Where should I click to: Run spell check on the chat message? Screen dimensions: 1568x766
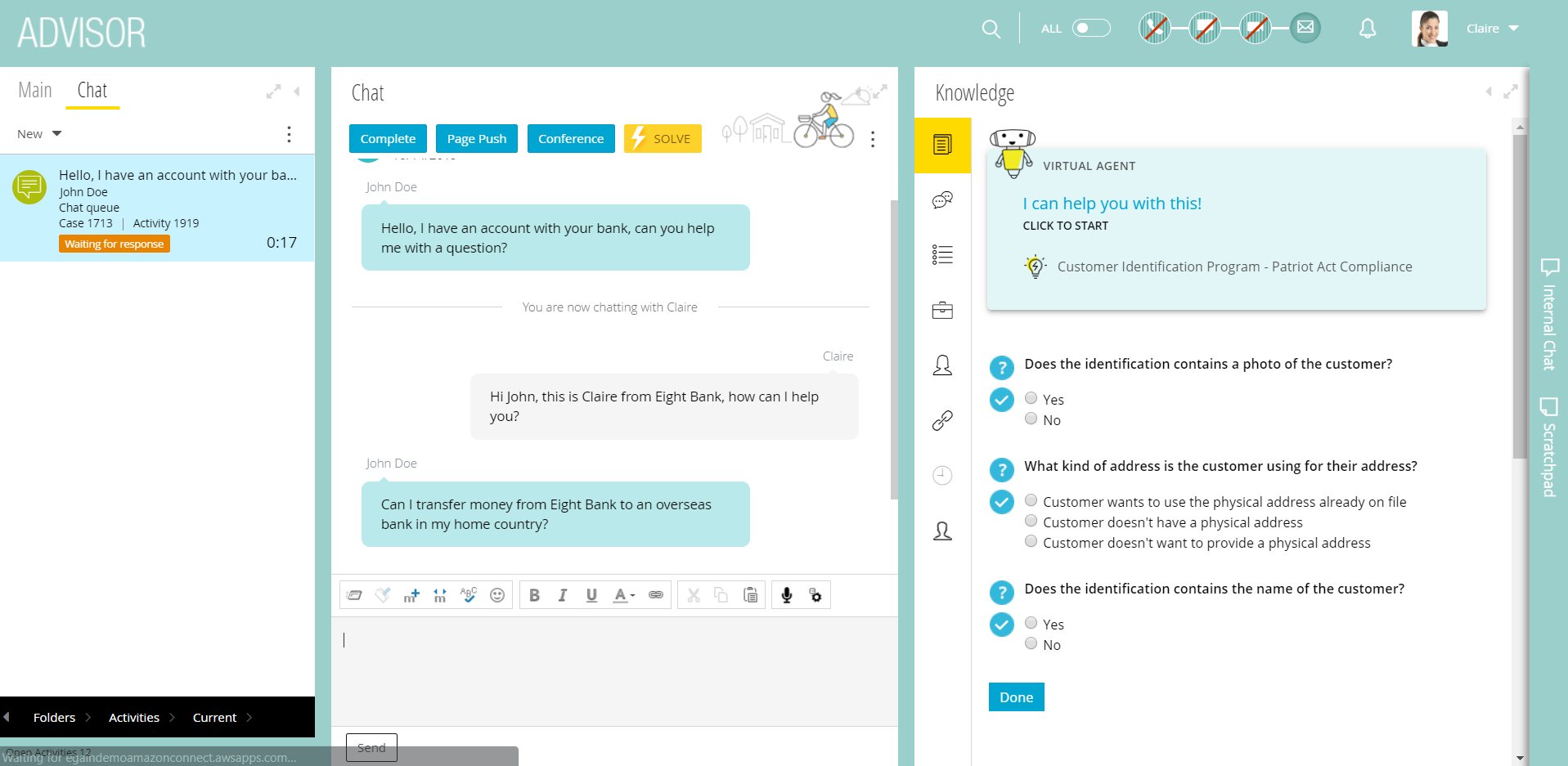(469, 595)
